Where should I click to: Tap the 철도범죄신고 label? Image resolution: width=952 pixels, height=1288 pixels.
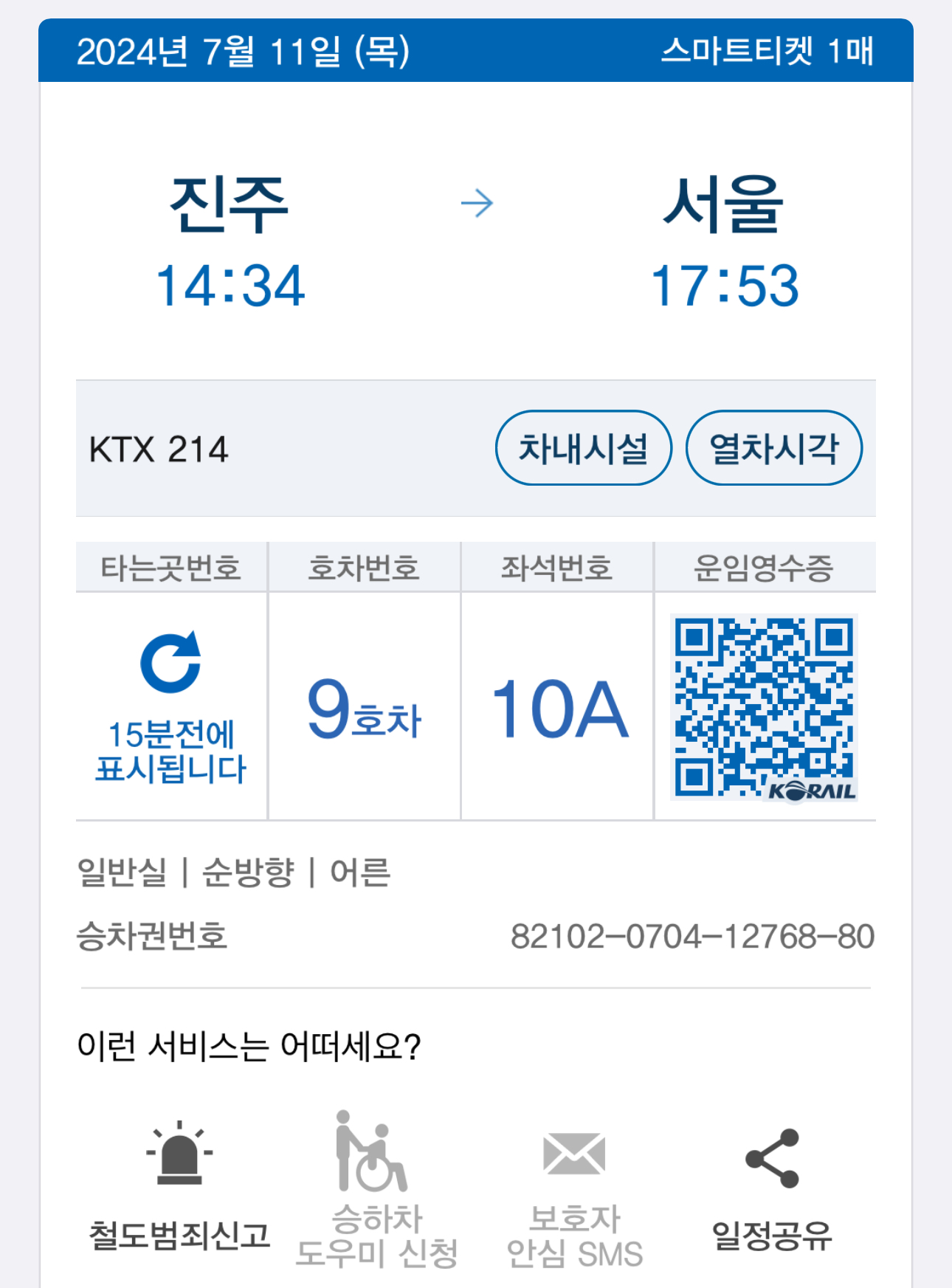179,1235
